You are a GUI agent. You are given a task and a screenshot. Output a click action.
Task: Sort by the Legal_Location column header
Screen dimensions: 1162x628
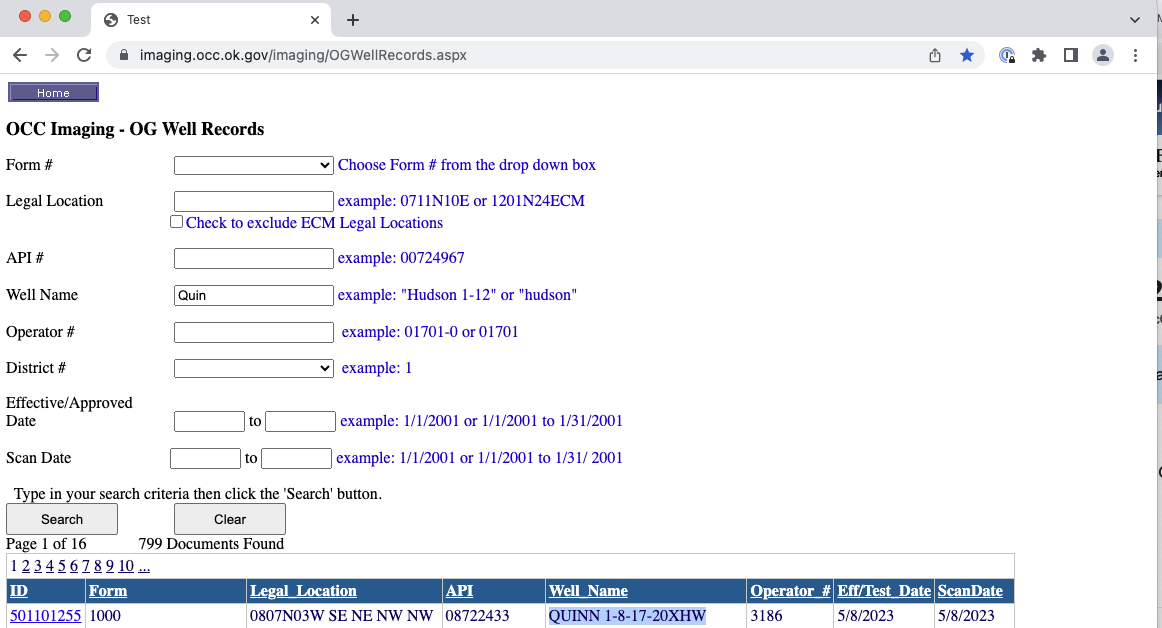303,591
